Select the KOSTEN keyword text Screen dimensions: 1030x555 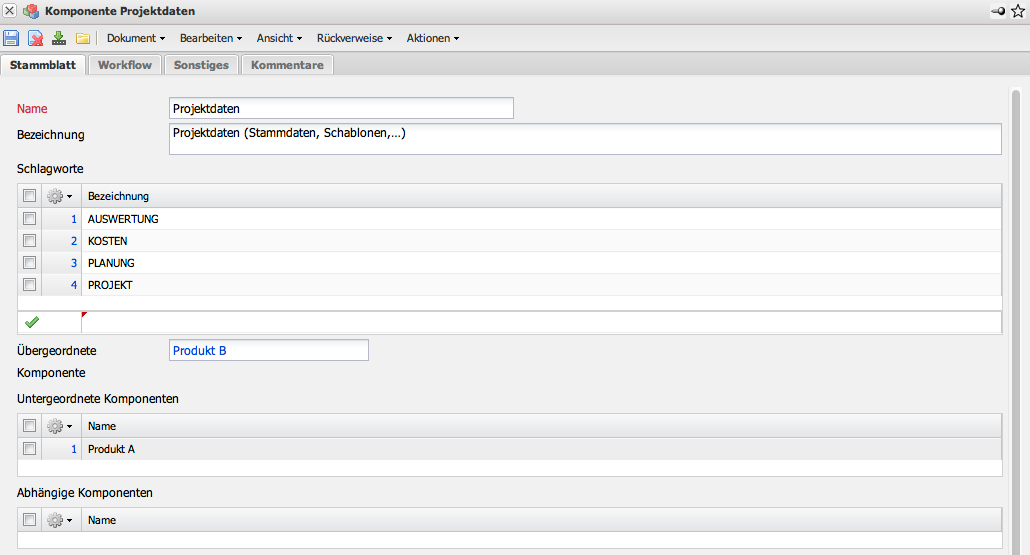[108, 241]
